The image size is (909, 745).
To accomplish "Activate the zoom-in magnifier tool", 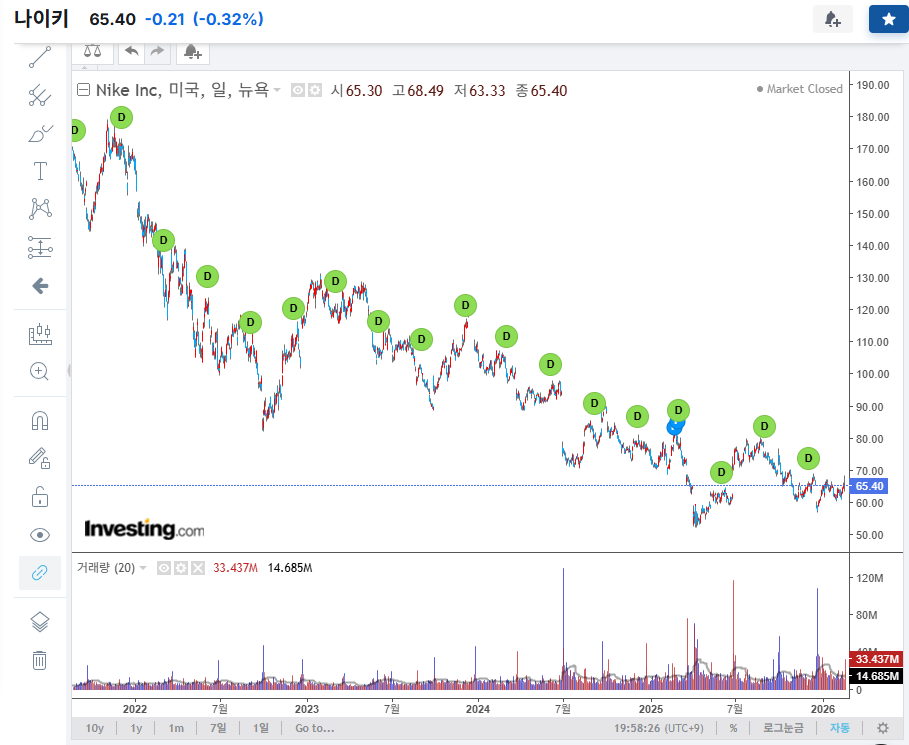I will pos(40,372).
